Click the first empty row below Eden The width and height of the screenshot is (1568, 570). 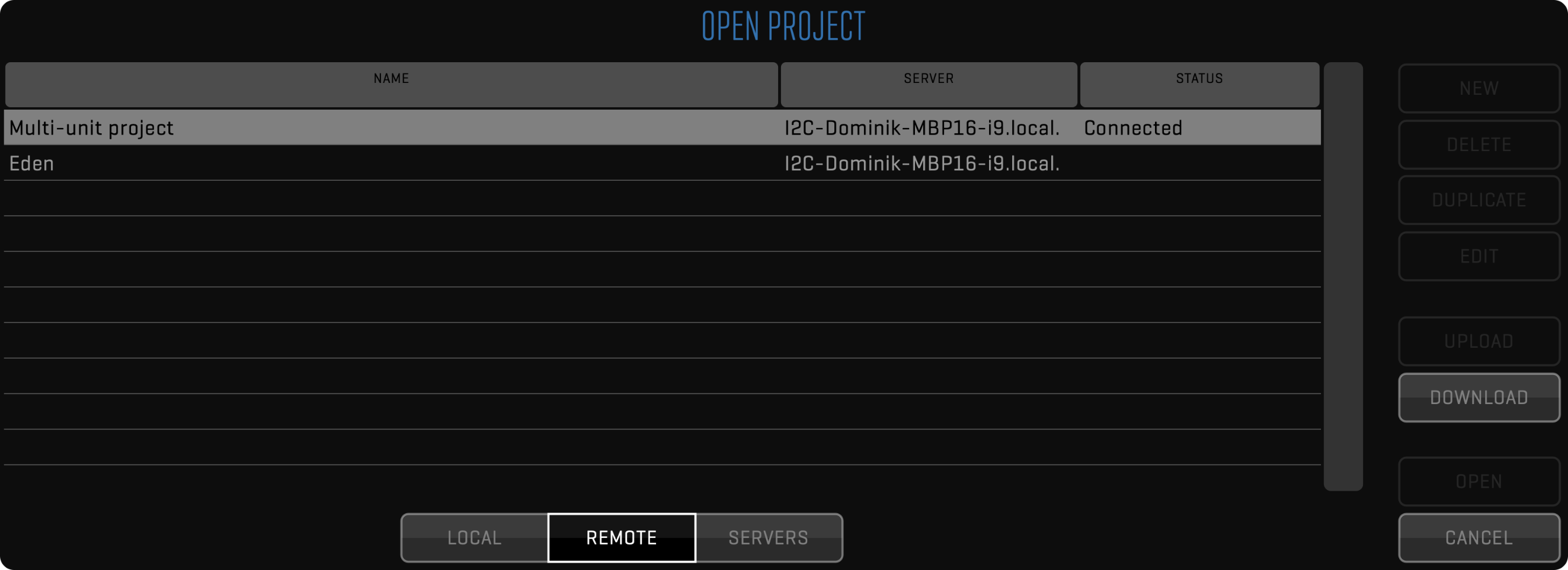point(662,198)
